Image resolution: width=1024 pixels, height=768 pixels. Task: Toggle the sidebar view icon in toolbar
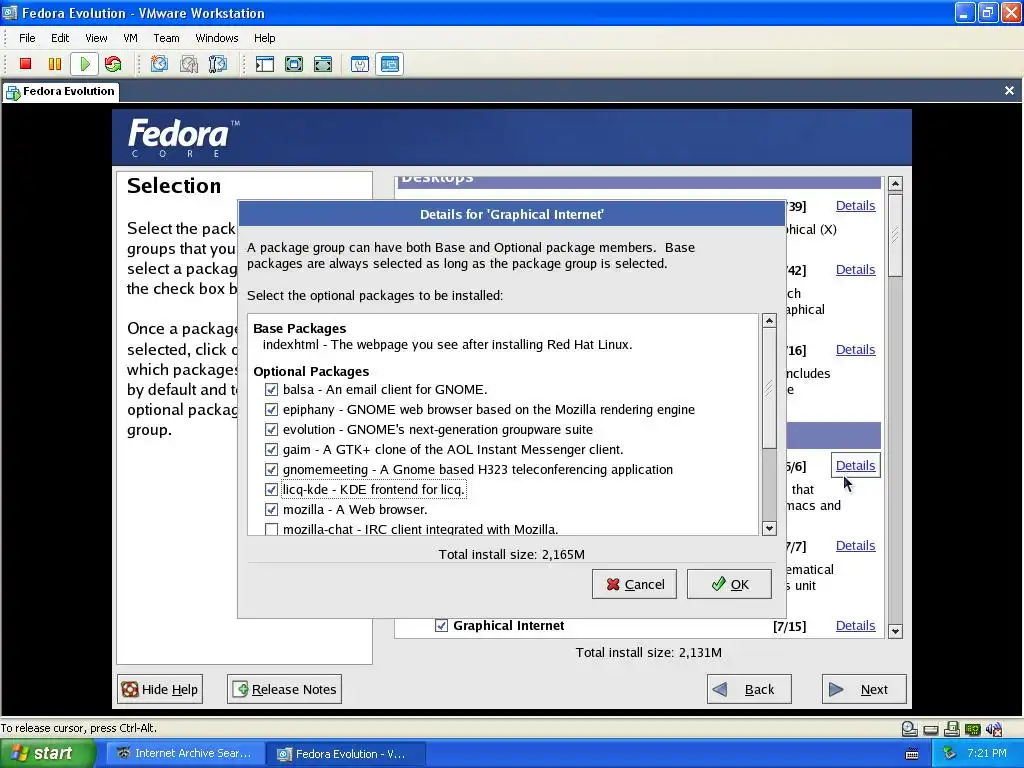[264, 63]
